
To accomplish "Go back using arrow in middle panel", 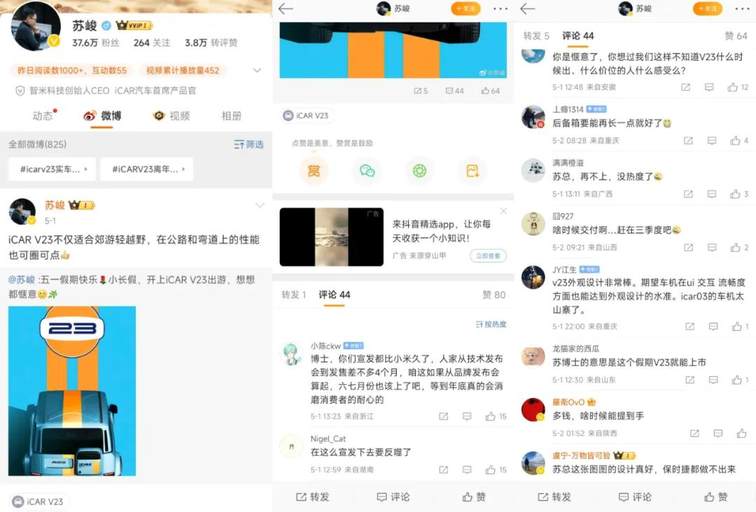I will (285, 9).
